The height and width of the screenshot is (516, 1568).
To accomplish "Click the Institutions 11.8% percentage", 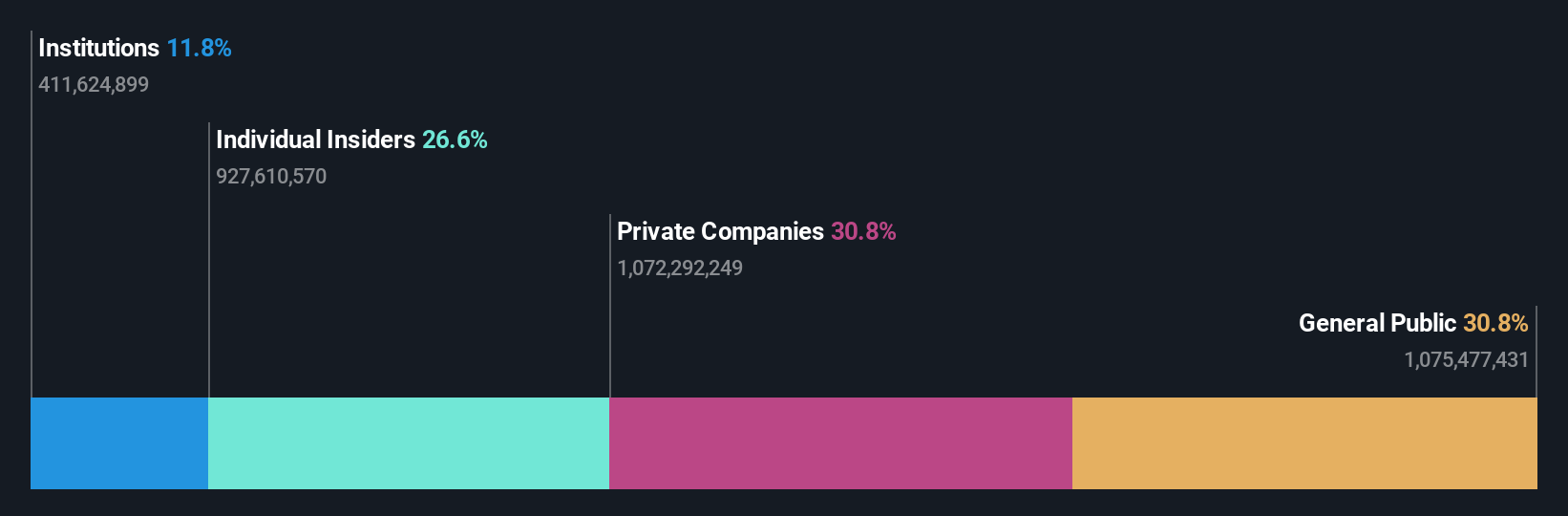I will pyautogui.click(x=199, y=48).
